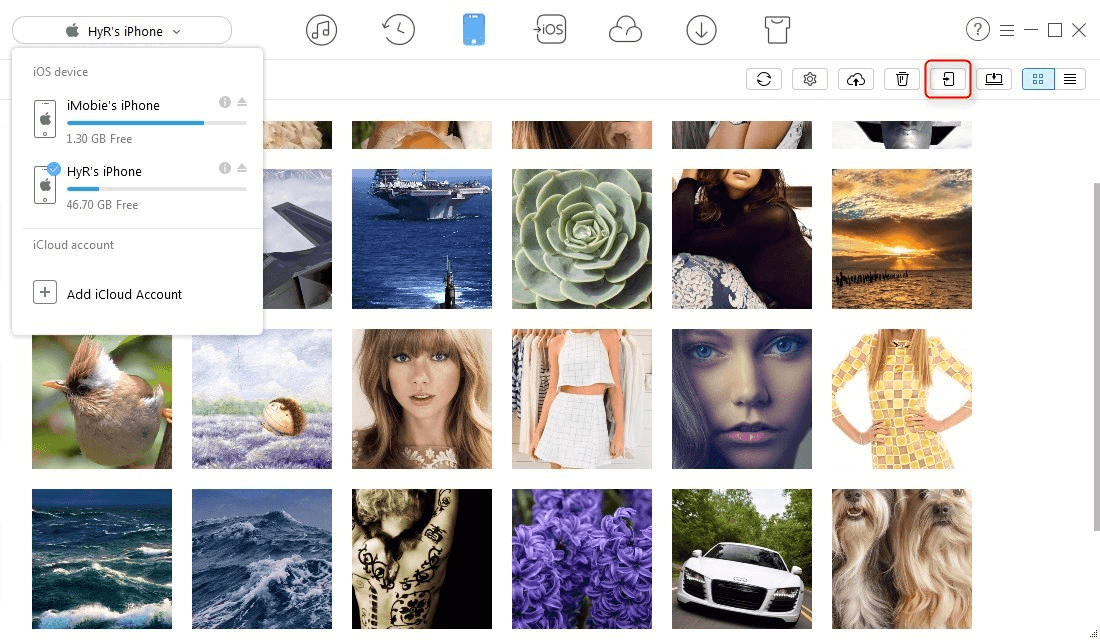Select the Device Manager phone icon

pos(474,30)
